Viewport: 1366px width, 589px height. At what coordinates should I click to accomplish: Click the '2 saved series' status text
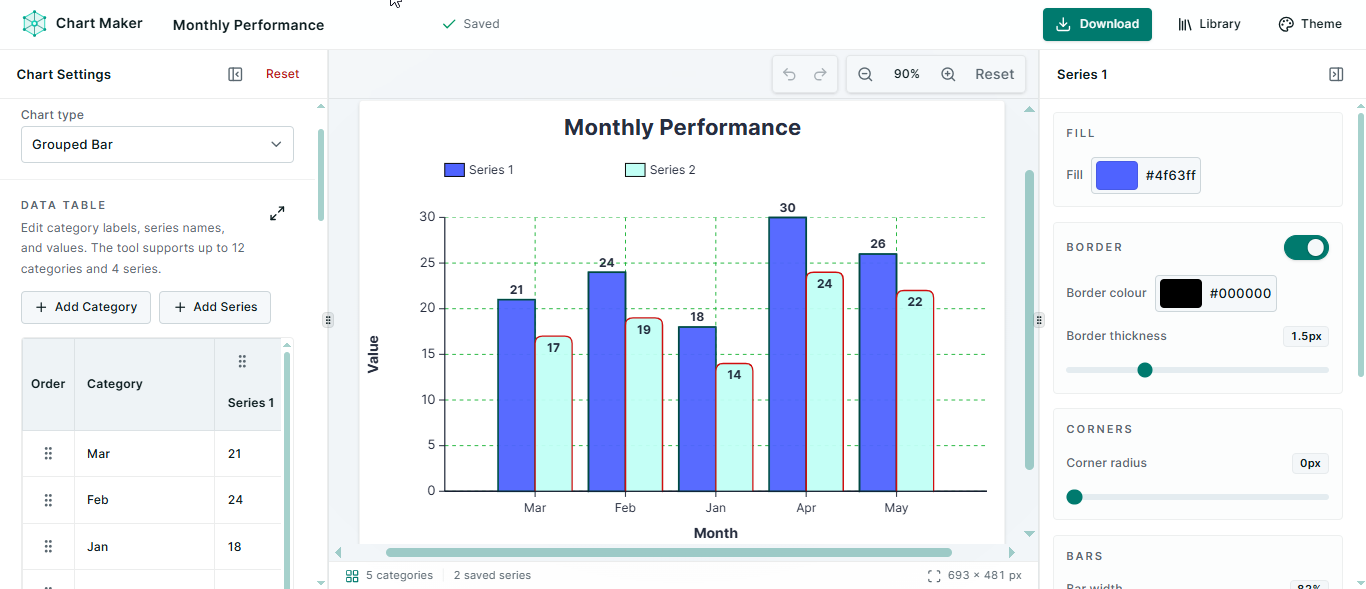click(492, 576)
